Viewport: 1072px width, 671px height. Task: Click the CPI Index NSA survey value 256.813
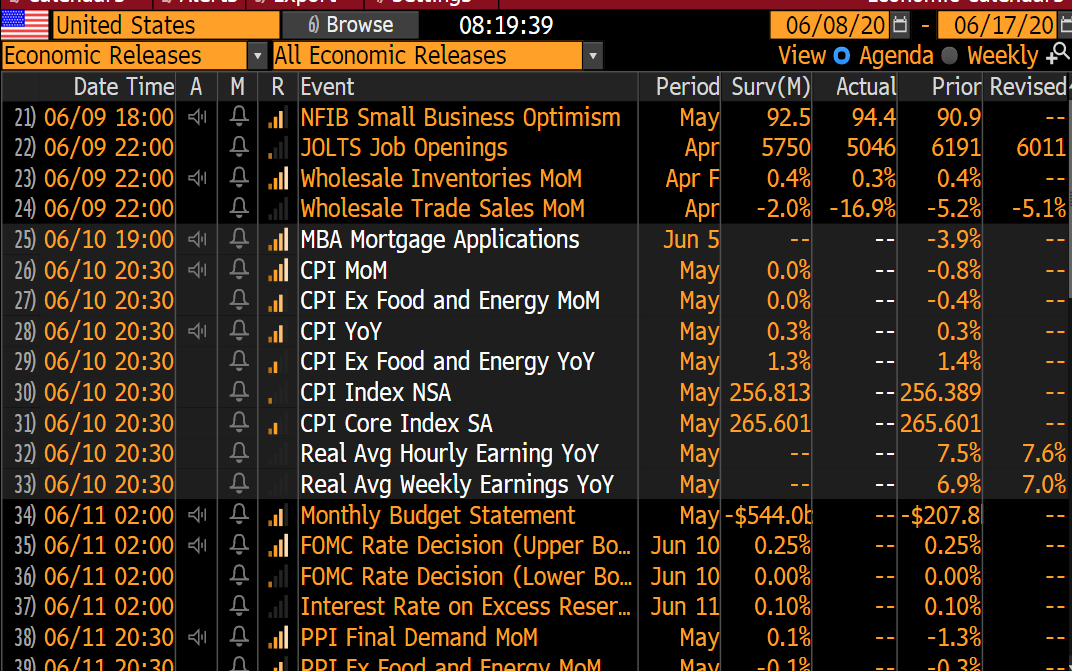770,392
